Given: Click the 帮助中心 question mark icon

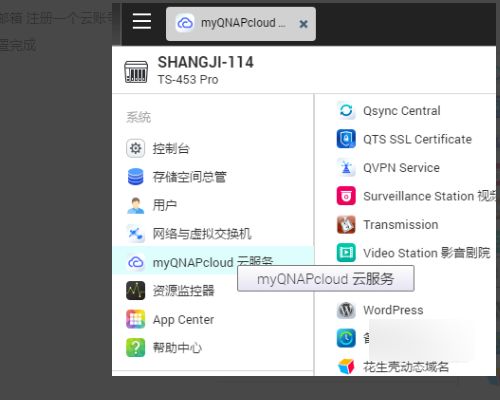Looking at the screenshot, I should click(x=135, y=348).
